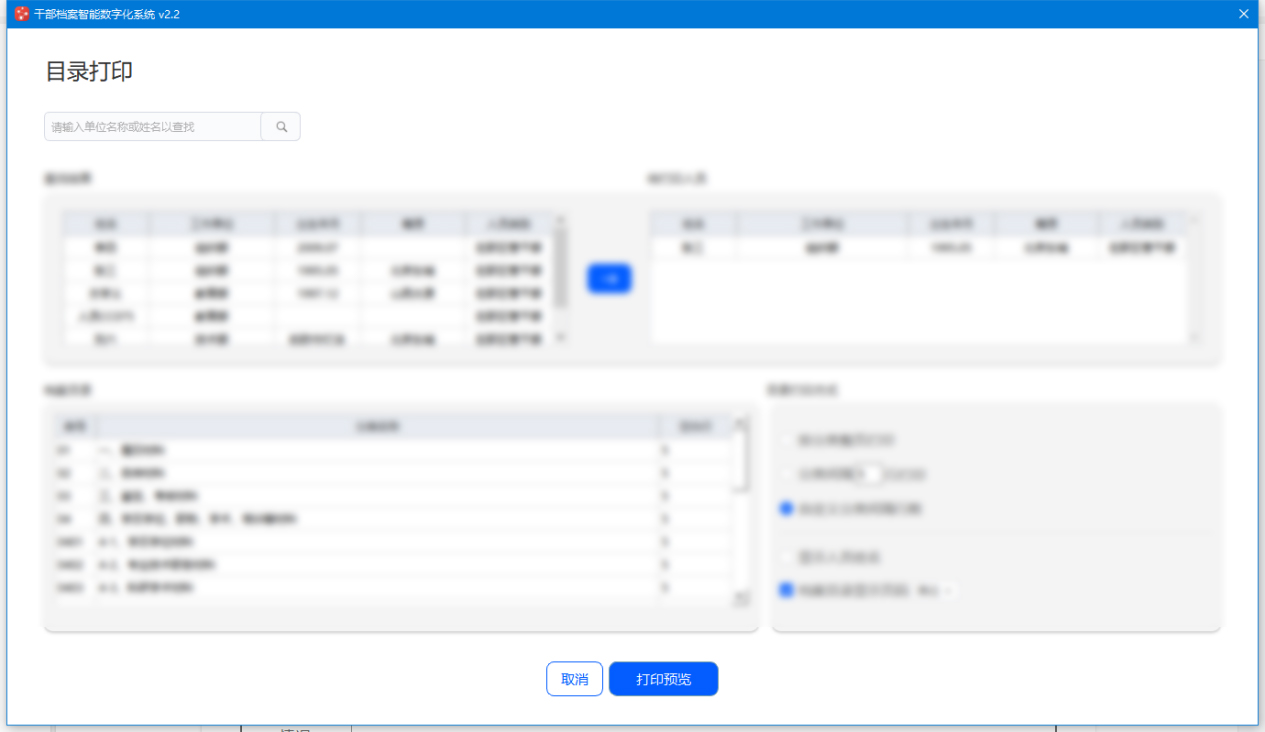
Task: Select the first radio option in print settings
Action: [786, 440]
